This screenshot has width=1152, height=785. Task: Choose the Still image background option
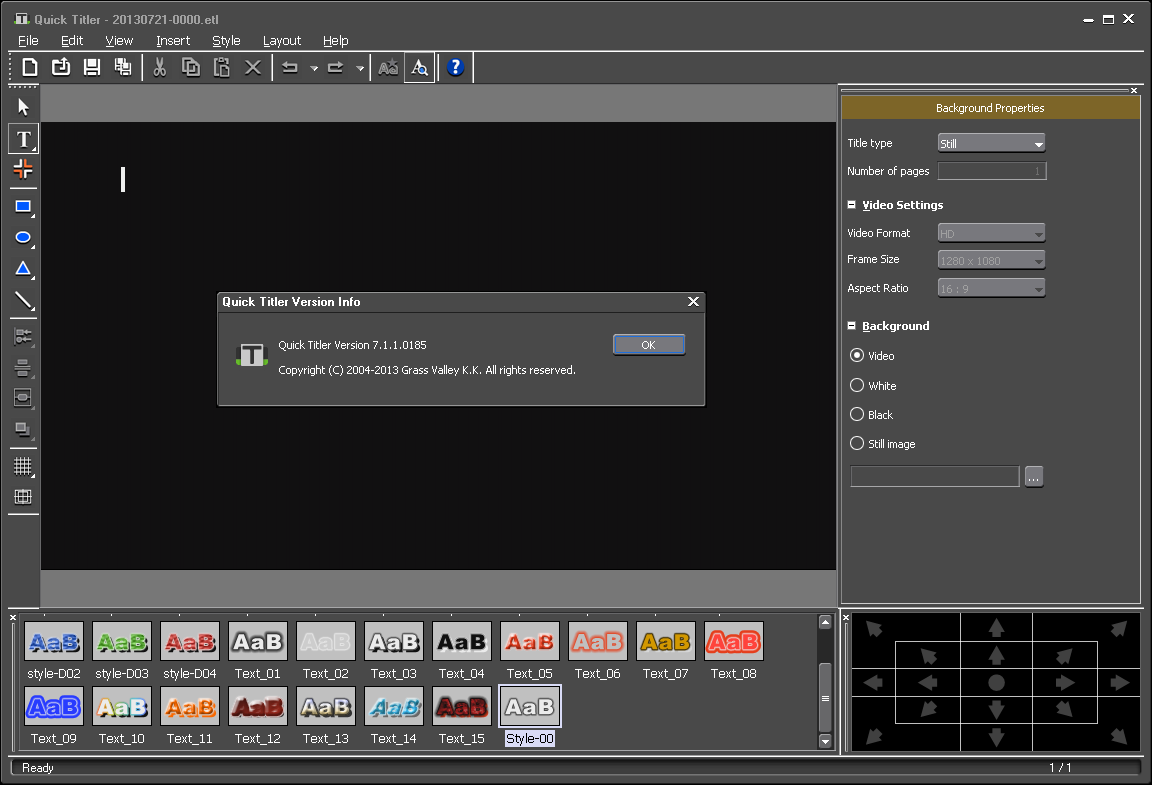coord(857,443)
